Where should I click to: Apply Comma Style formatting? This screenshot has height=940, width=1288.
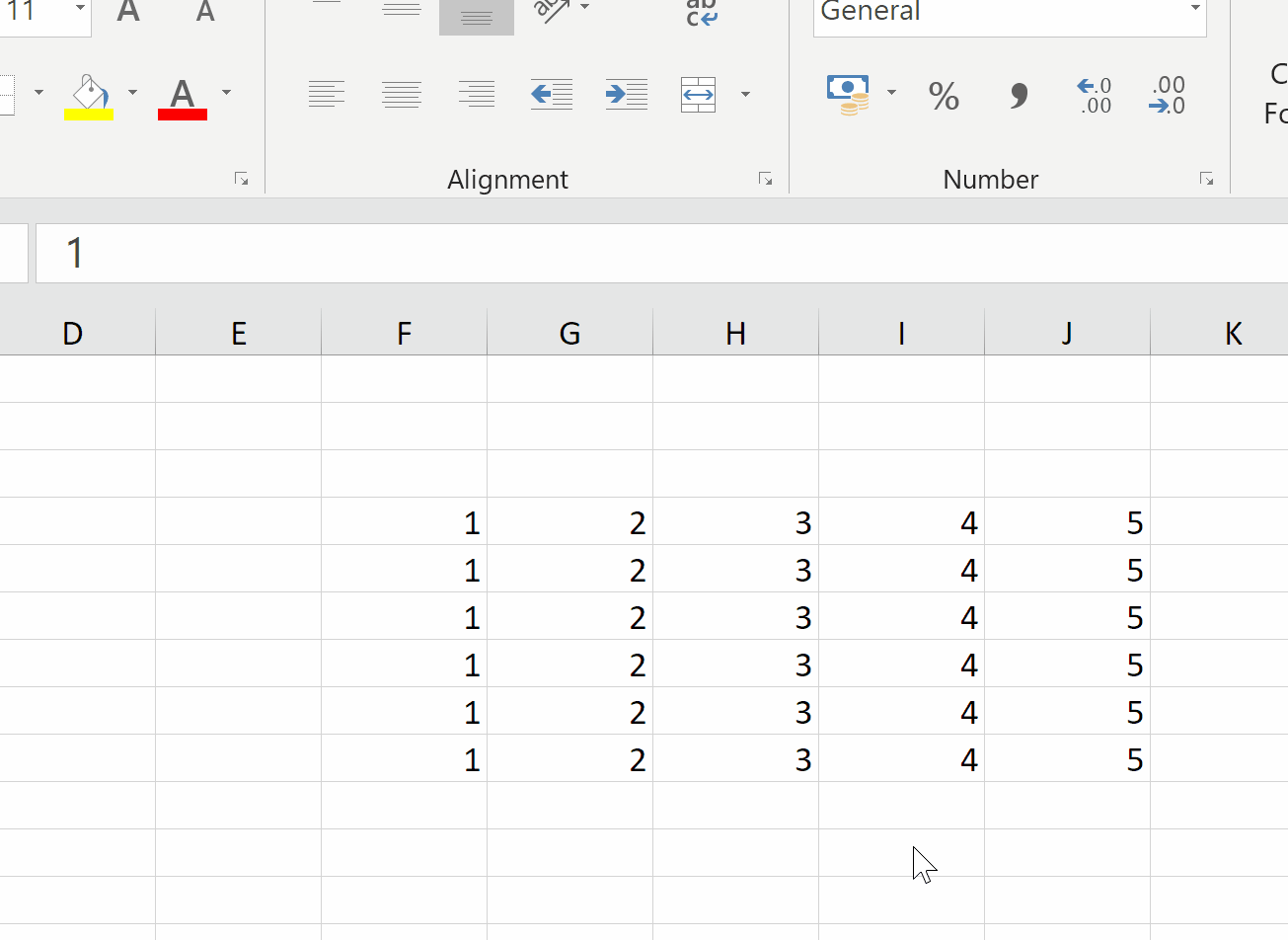click(x=1018, y=94)
